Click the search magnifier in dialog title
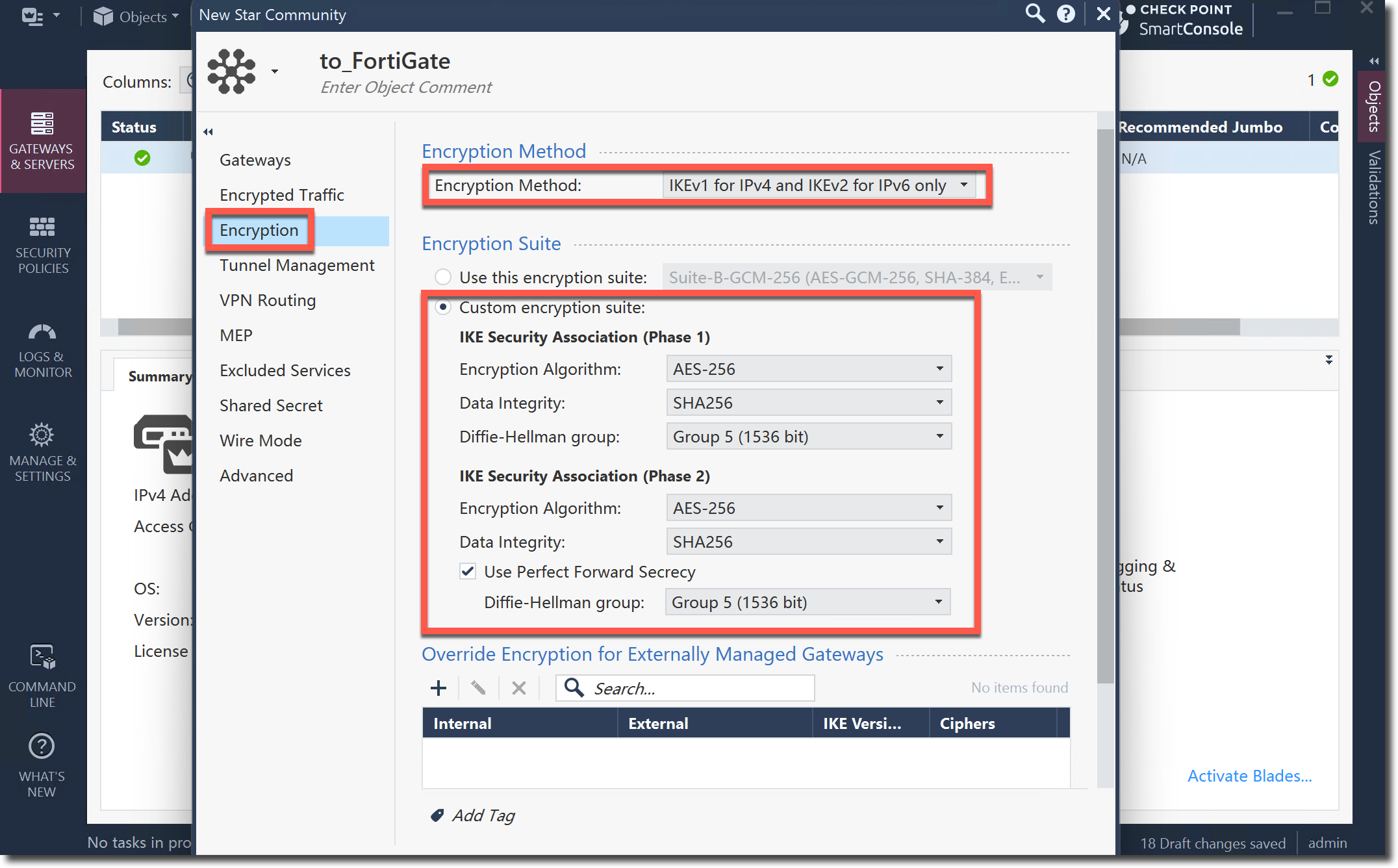 coord(1034,14)
